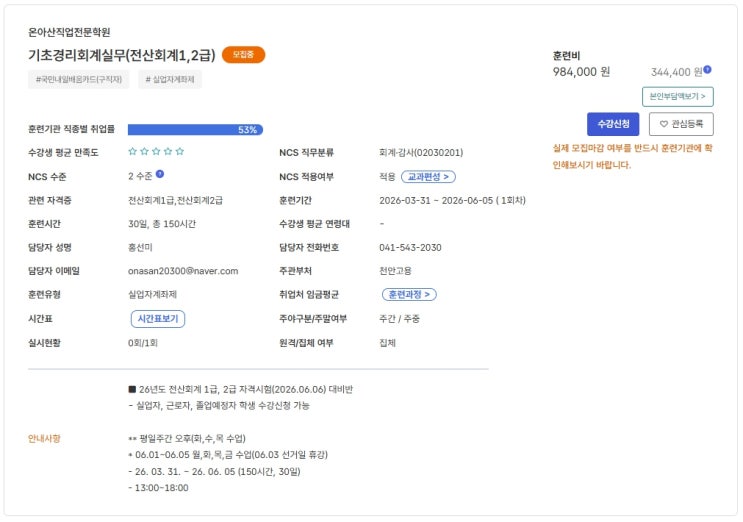743x522 pixels.
Task: Click the fifth satisfaction rating star
Action: click(180, 152)
